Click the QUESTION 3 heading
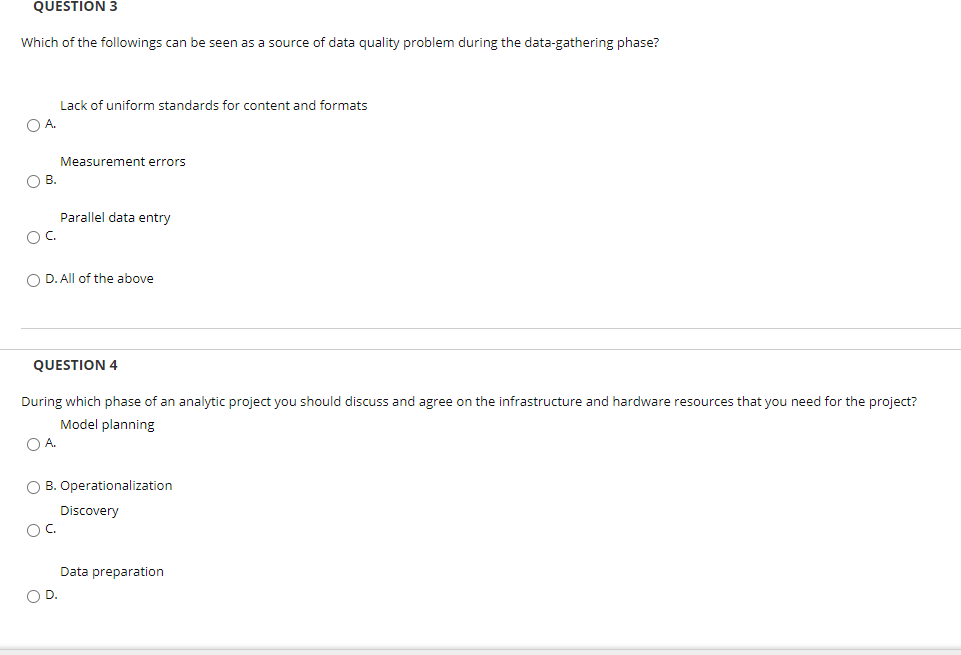The height and width of the screenshot is (655, 961). [x=74, y=7]
